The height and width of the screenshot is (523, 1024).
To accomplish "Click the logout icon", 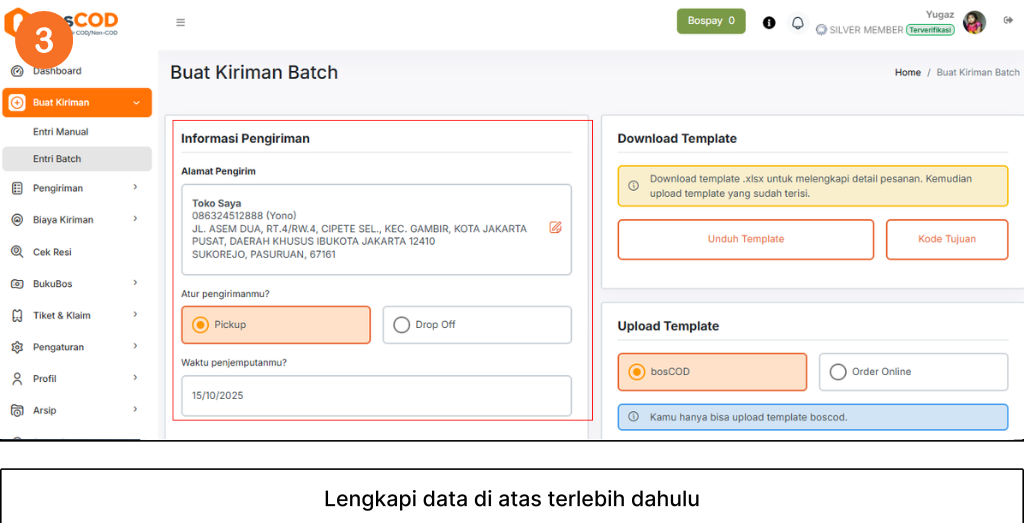I will pos(1008,21).
